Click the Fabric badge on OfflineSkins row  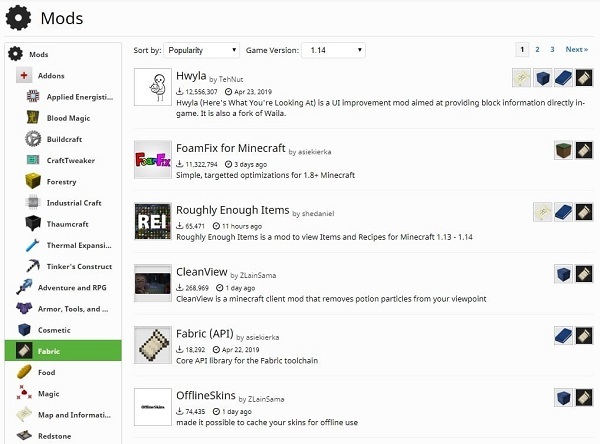pos(584,398)
